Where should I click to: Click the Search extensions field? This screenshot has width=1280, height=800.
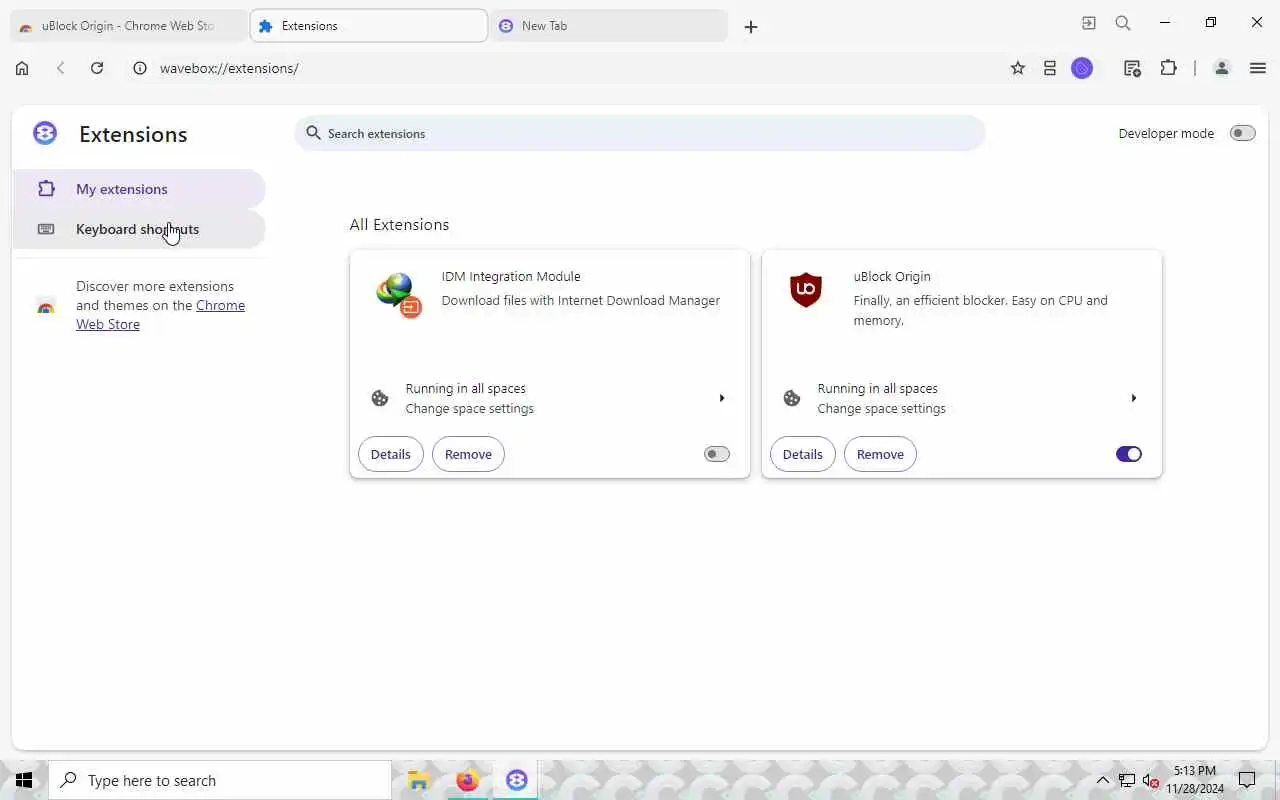640,133
